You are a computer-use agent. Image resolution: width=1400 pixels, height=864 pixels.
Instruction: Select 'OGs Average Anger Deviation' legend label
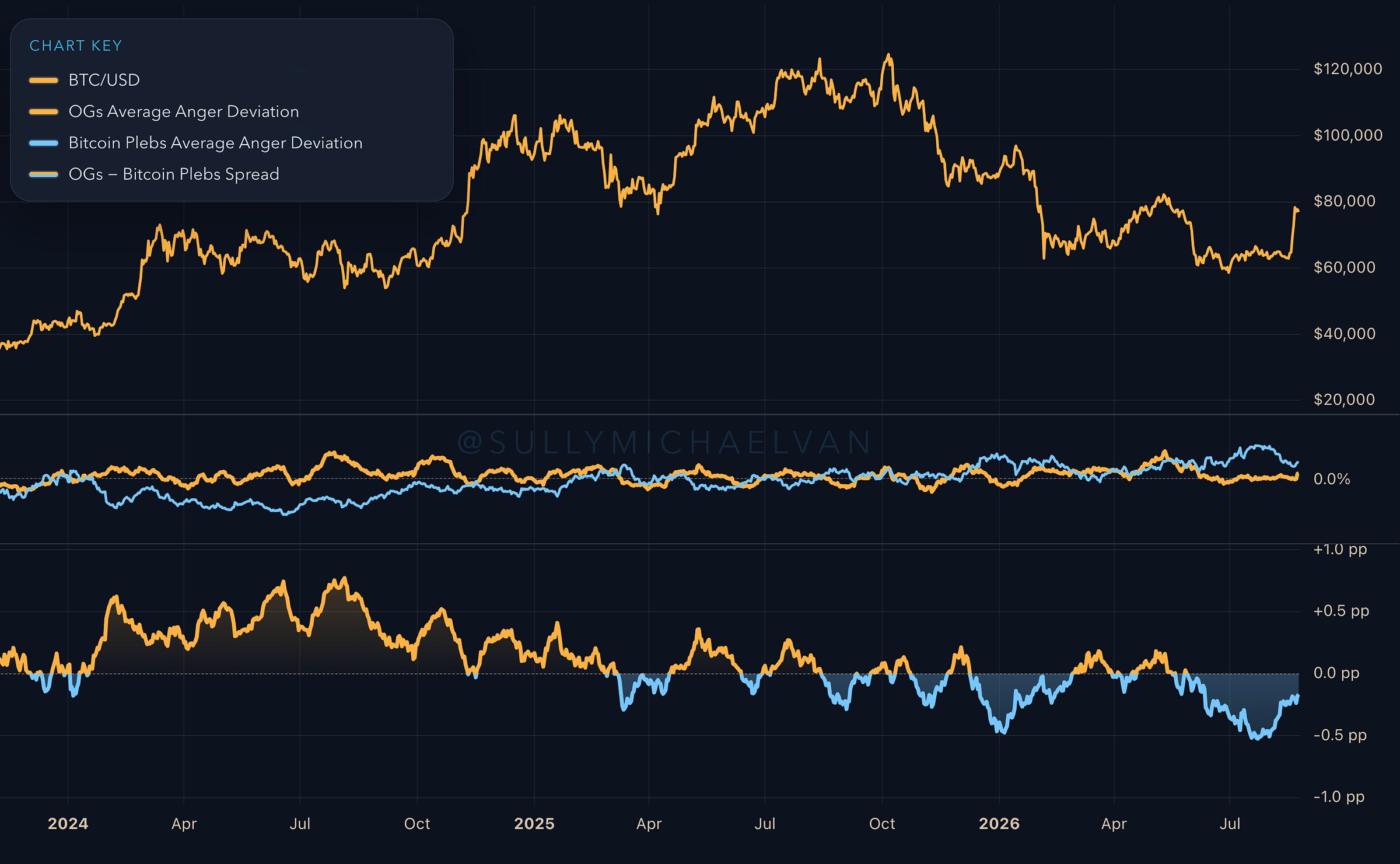pyautogui.click(x=184, y=111)
